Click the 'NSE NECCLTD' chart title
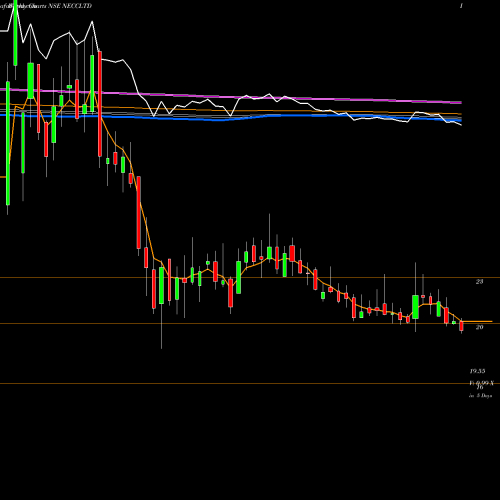This screenshot has width=500, height=500. coord(70,6)
